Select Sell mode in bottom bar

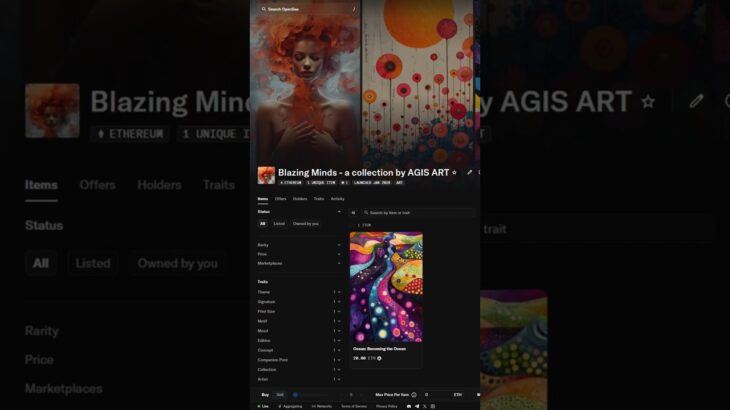(280, 395)
